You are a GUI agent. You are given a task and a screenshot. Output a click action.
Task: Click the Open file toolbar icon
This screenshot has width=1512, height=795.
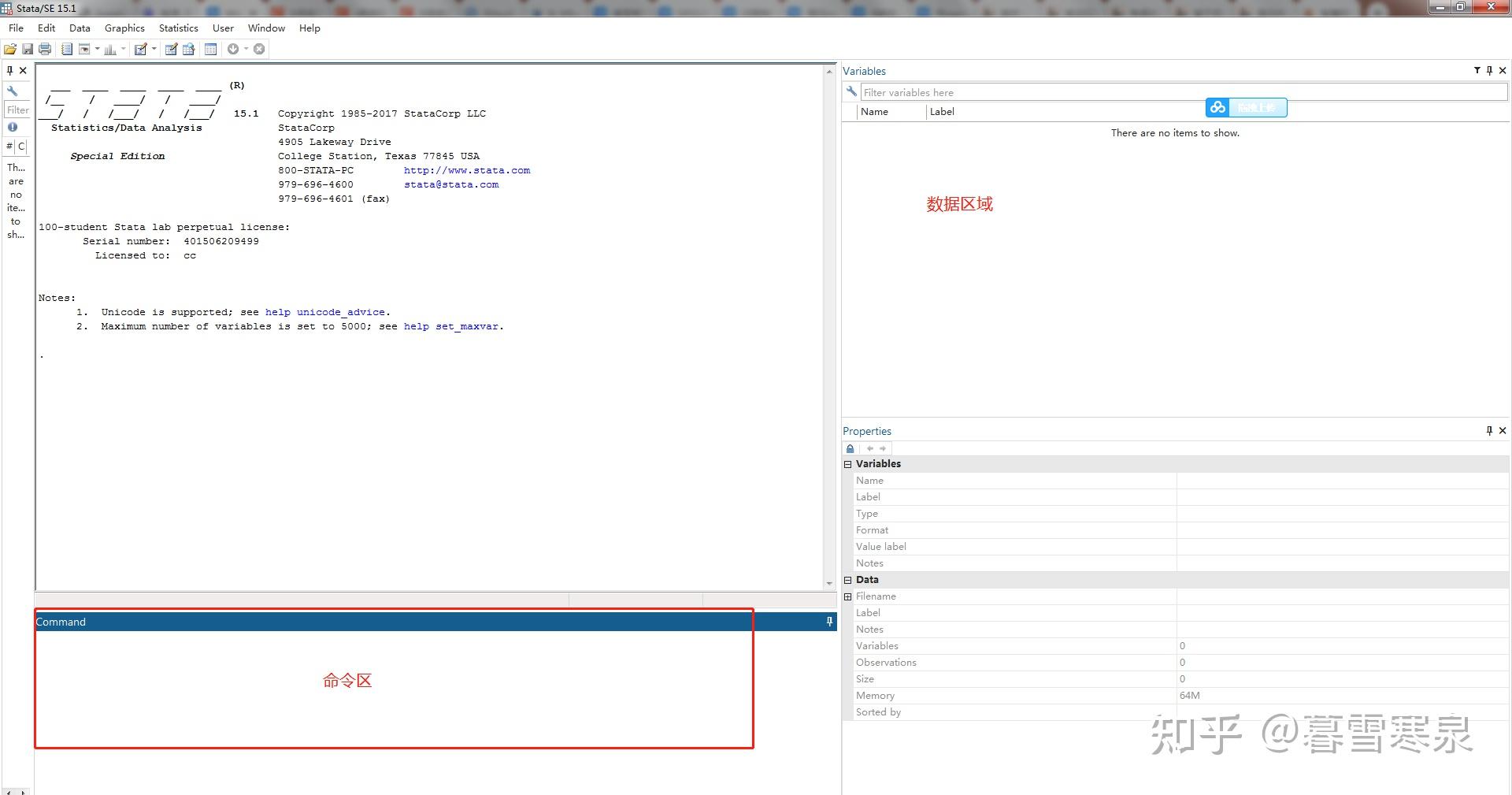point(10,49)
